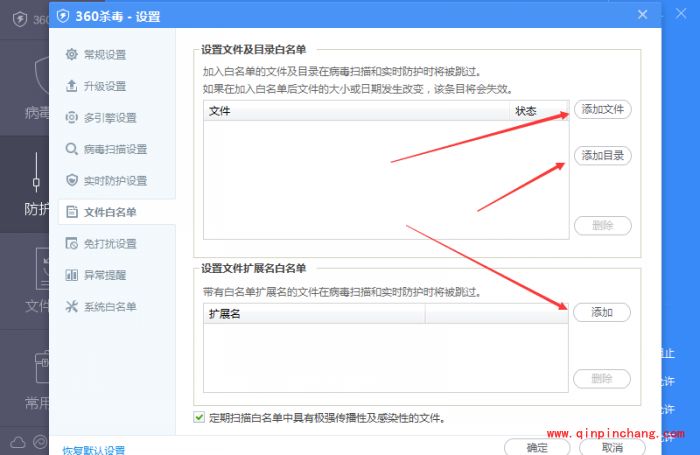Viewport: 700px width, 455px height.
Task: Click the tools icon beside 系统白名单
Action: pos(71,306)
